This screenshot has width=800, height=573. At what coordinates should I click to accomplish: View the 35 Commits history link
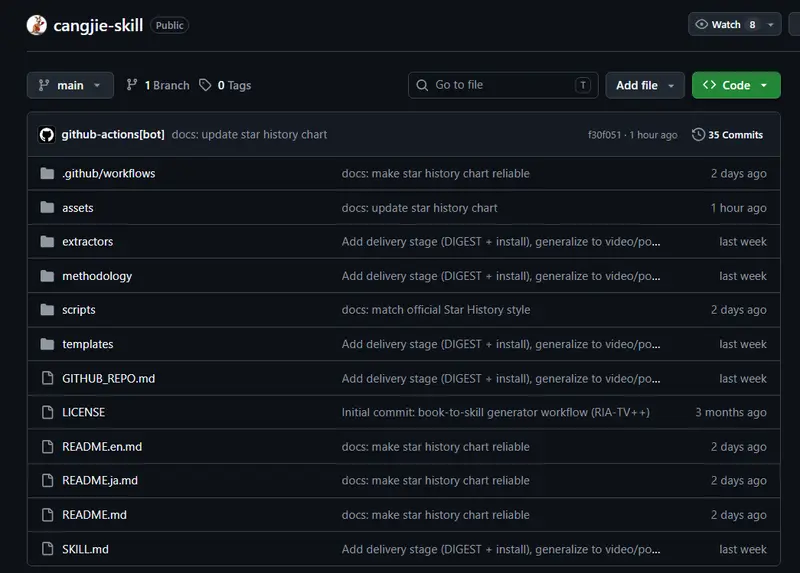point(735,135)
